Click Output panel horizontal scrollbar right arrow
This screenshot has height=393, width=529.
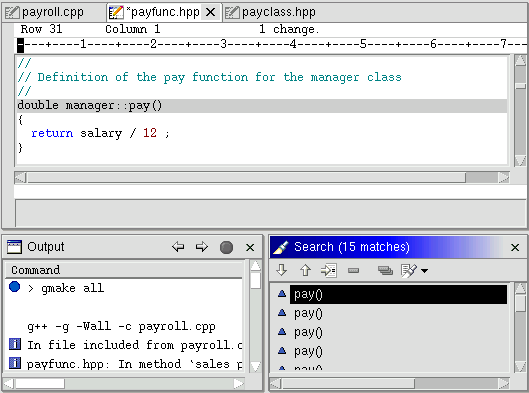(x=239, y=384)
